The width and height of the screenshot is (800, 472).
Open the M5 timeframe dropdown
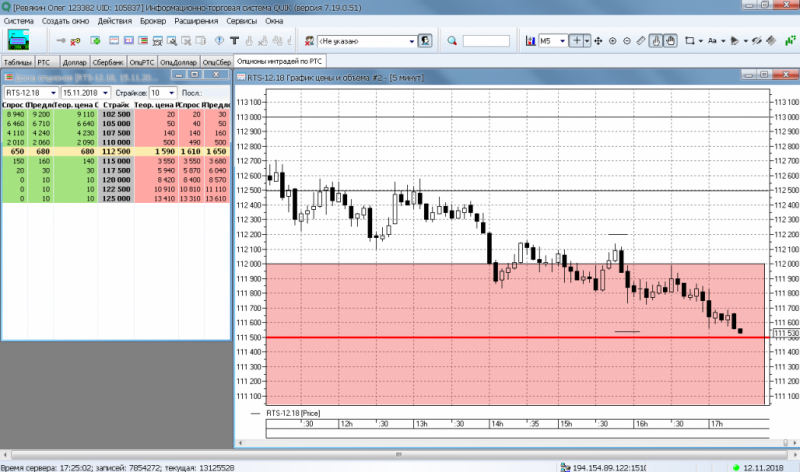pyautogui.click(x=562, y=41)
